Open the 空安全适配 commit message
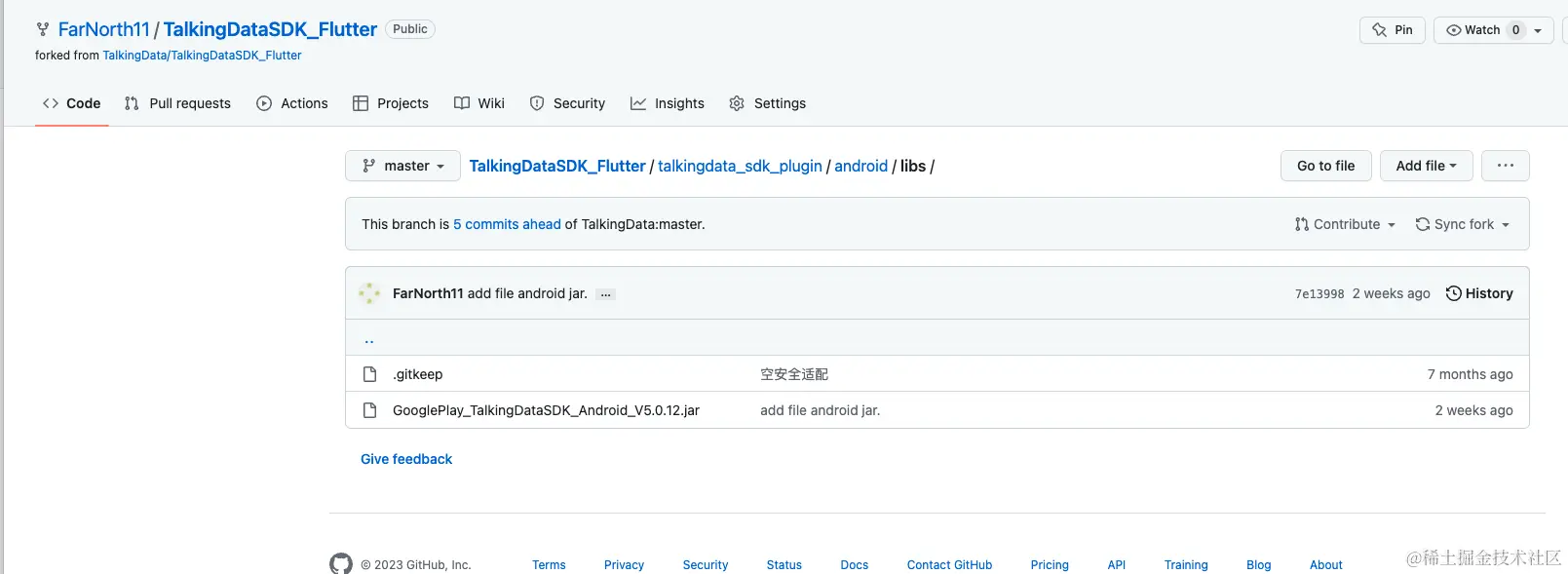 (x=794, y=374)
